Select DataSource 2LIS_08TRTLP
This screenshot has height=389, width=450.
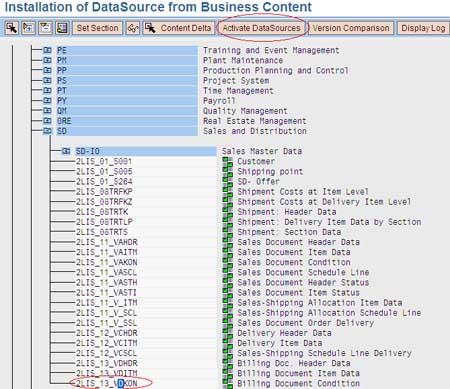[104, 222]
